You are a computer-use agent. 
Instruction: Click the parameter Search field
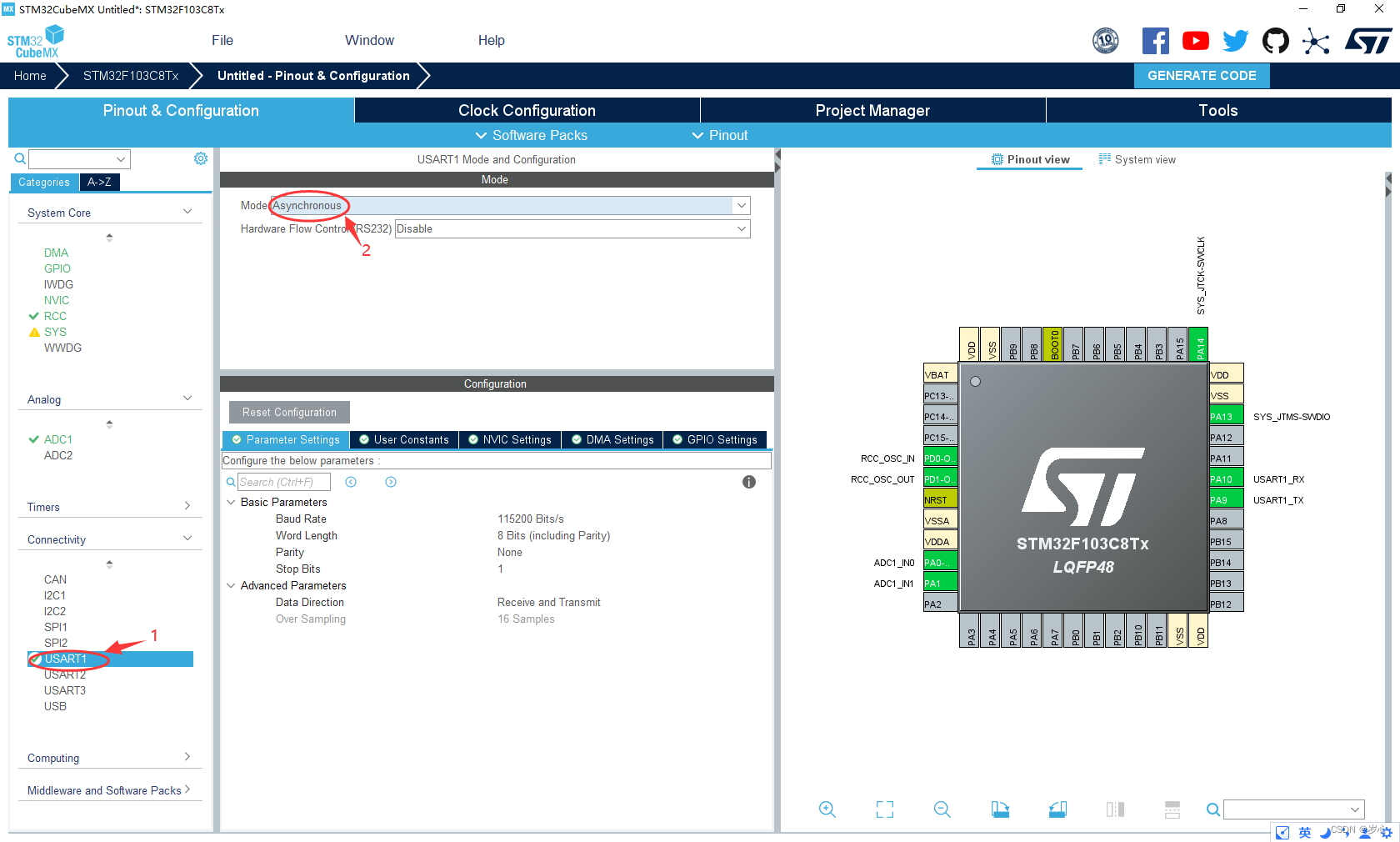[x=283, y=482]
